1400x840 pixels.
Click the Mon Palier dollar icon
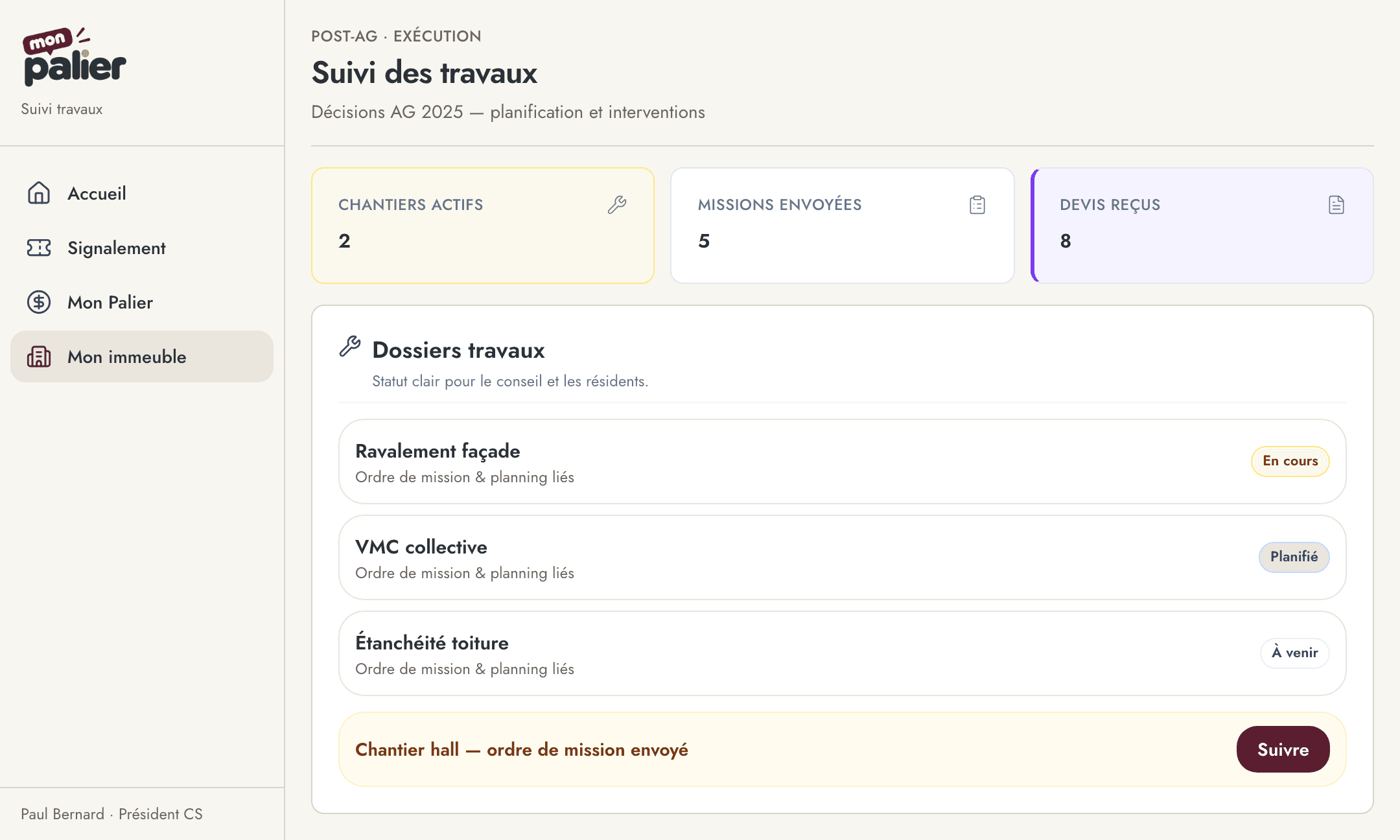click(39, 302)
